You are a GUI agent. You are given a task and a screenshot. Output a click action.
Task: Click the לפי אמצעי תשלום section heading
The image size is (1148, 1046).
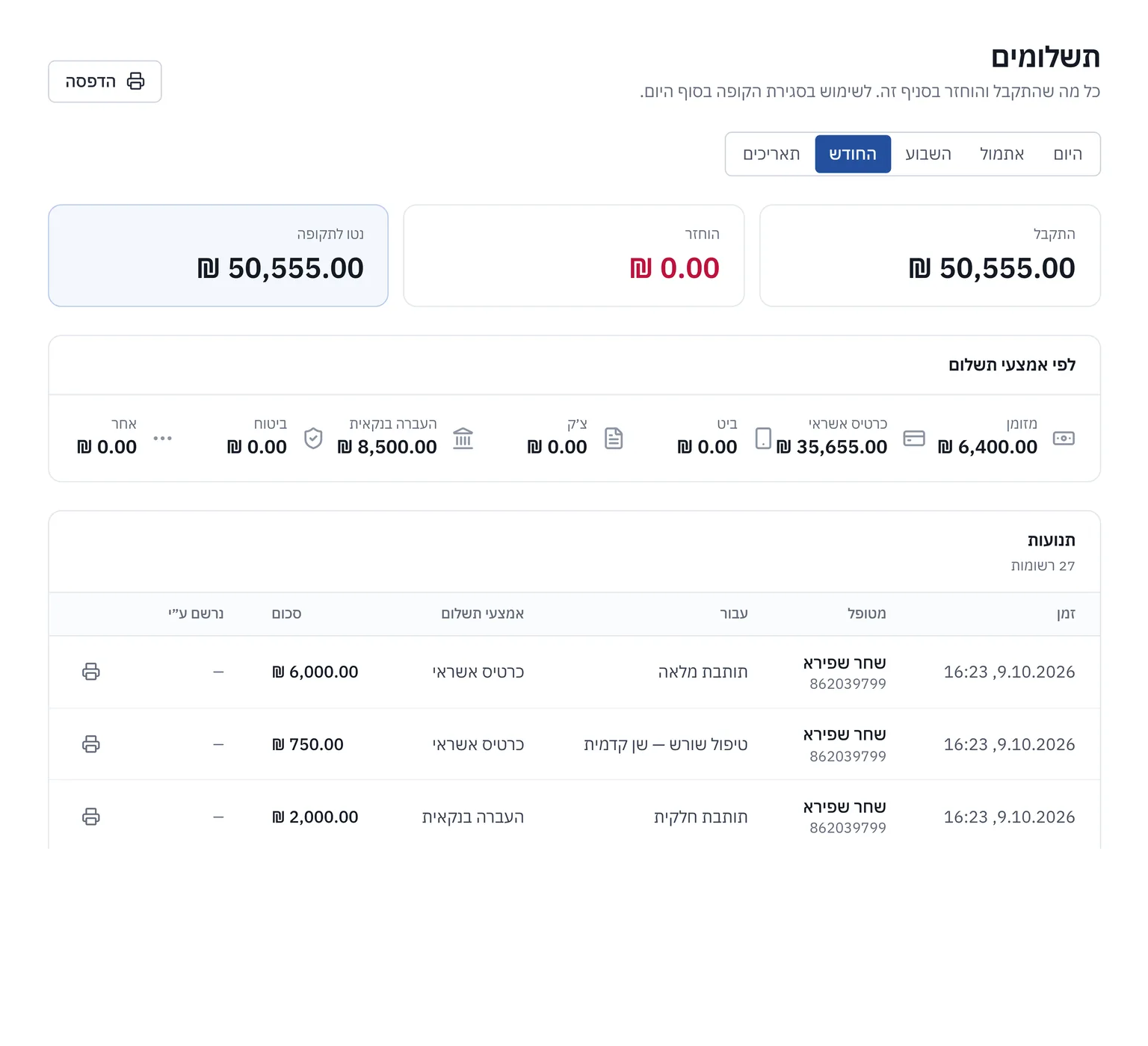[x=1012, y=365]
